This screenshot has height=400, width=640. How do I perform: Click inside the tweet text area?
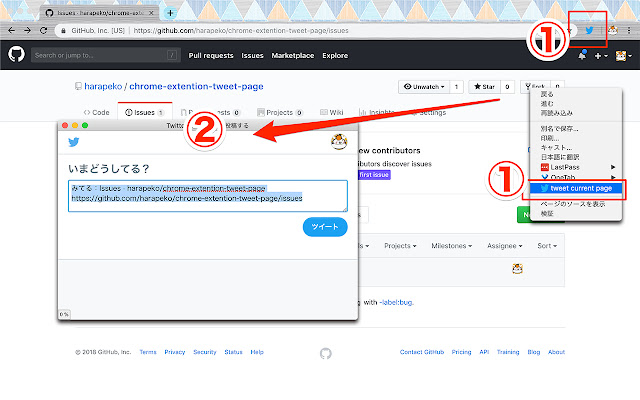[208, 196]
